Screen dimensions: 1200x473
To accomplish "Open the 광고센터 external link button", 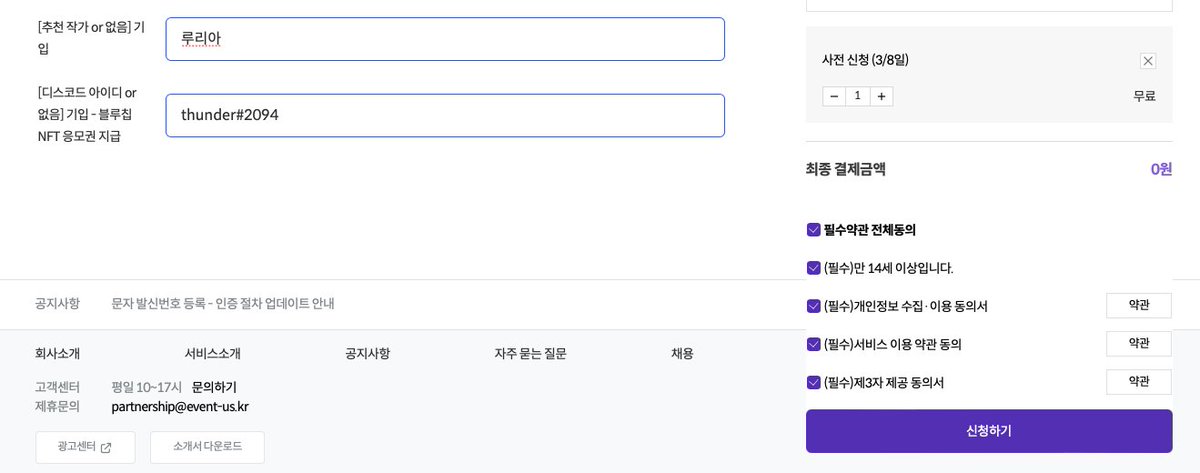I will click(x=85, y=447).
